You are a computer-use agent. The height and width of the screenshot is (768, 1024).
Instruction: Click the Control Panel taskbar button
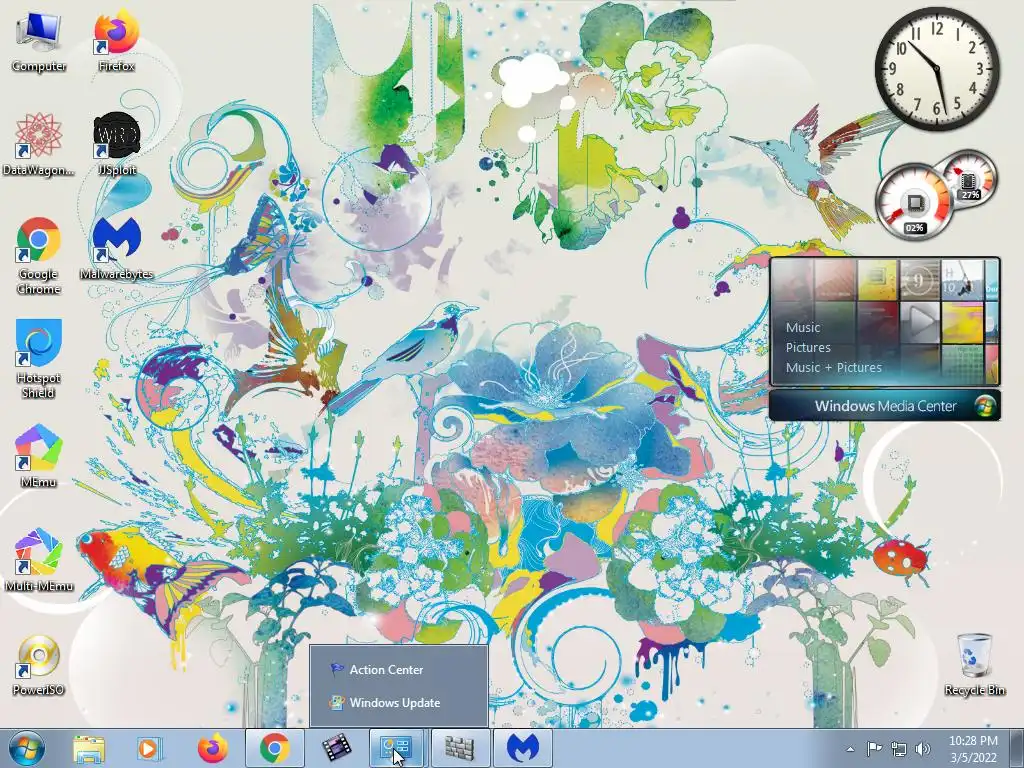click(x=397, y=748)
